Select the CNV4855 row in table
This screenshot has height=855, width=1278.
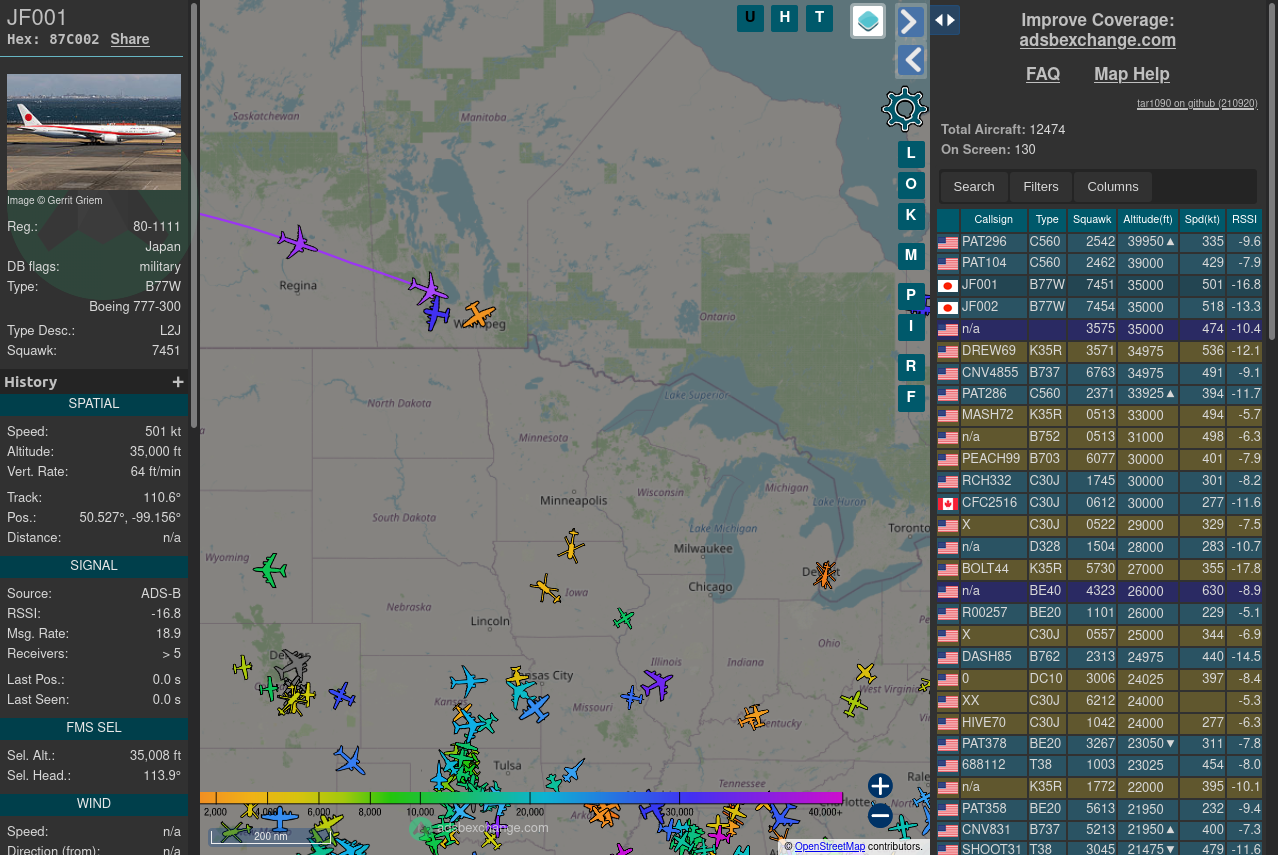1100,374
